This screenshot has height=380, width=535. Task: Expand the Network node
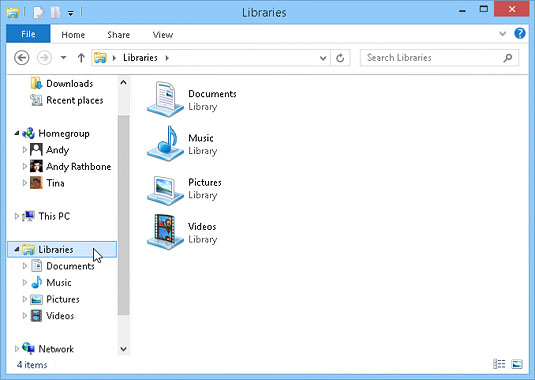pos(16,349)
